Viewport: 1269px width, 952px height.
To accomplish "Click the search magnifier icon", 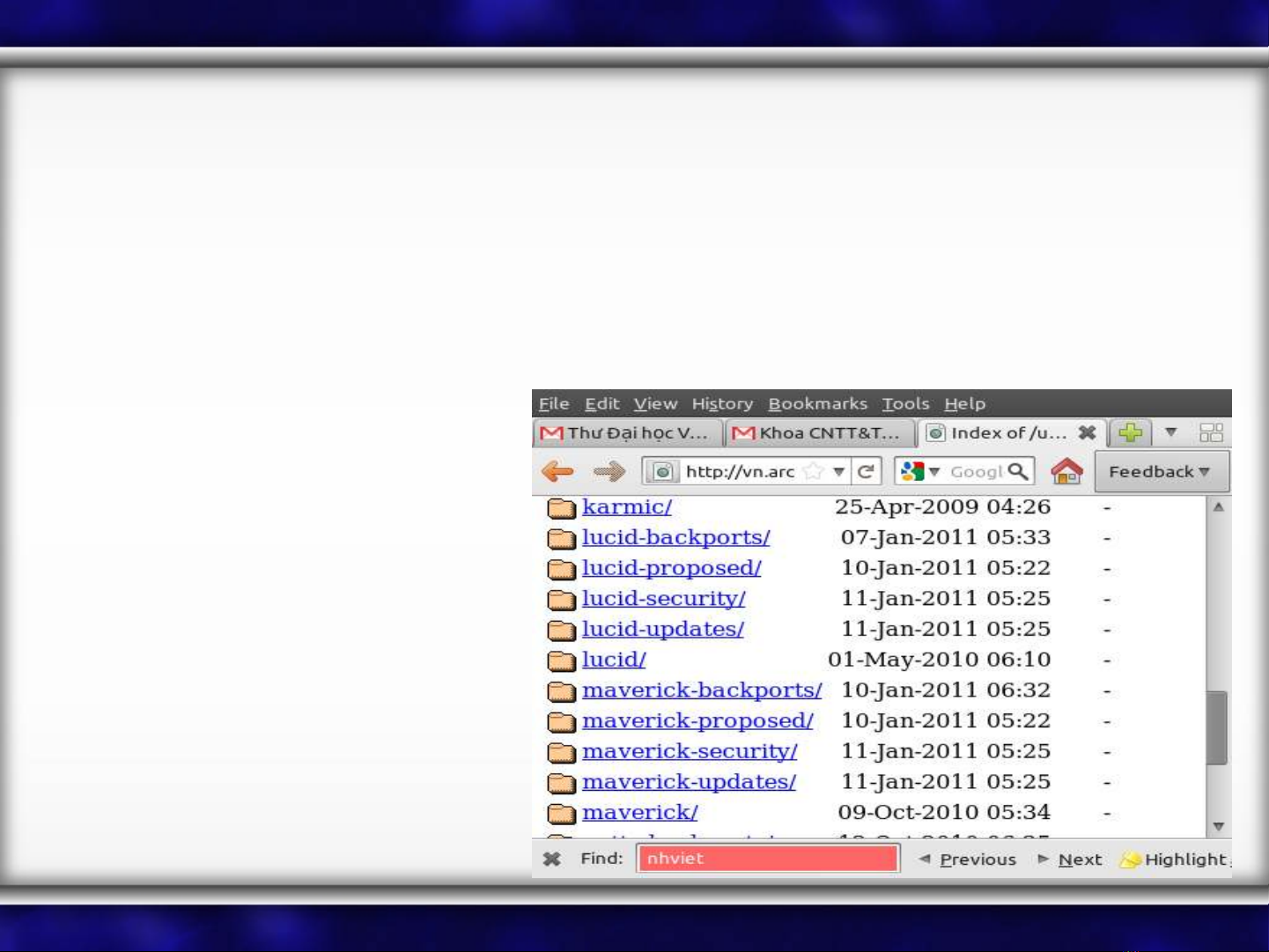I will pos(1018,472).
